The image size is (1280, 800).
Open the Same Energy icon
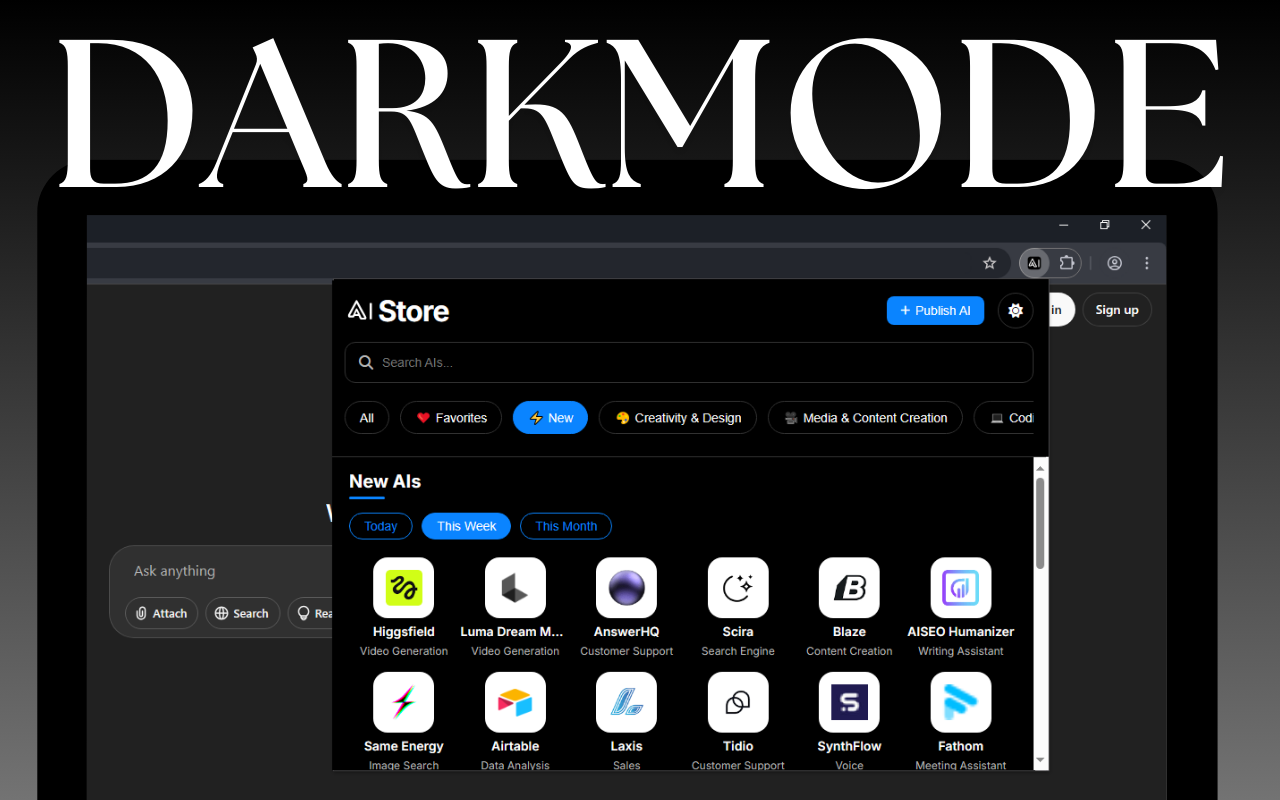tap(403, 702)
